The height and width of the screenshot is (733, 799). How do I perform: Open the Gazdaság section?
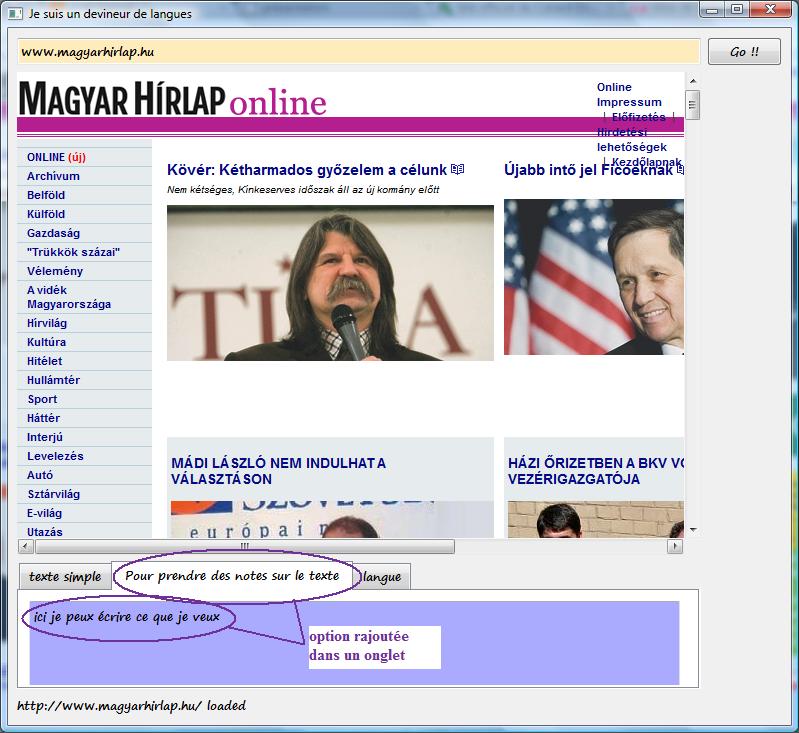click(x=54, y=233)
